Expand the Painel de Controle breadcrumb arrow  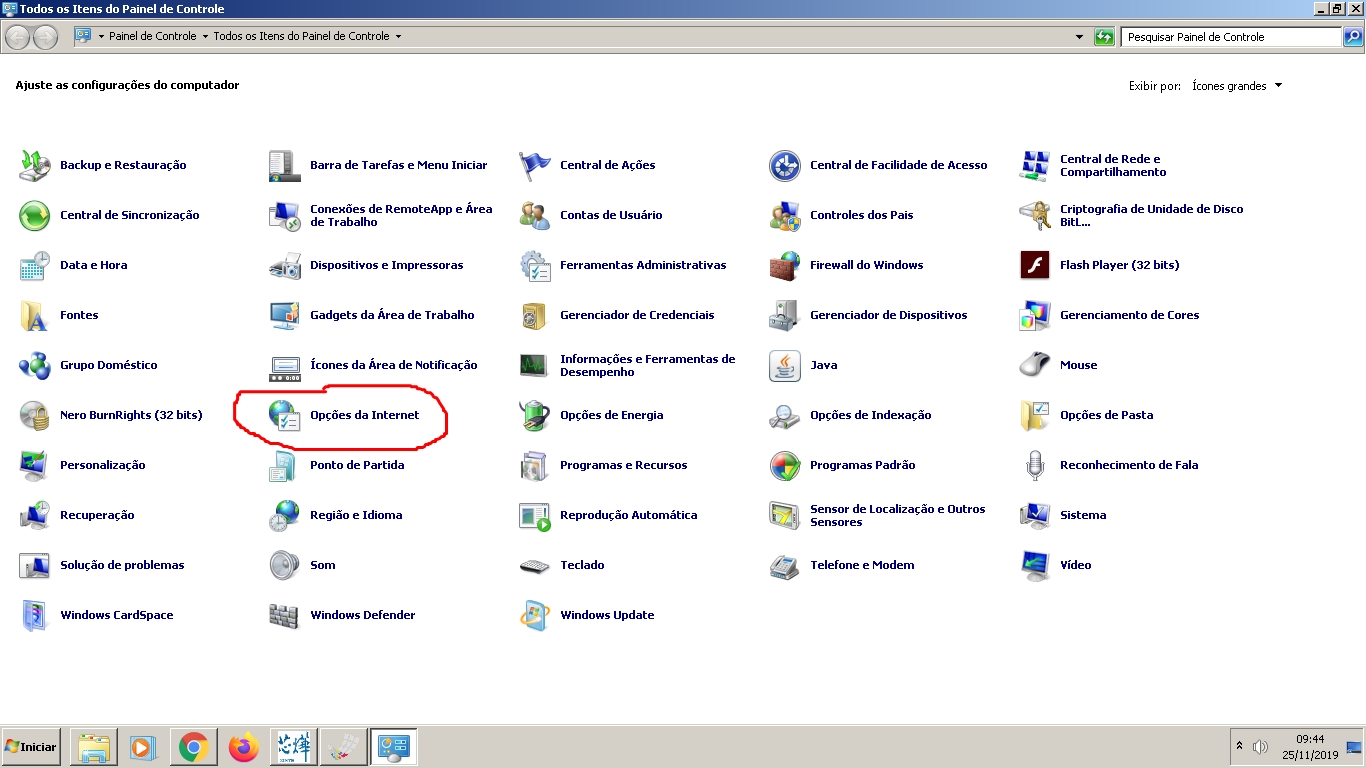click(x=205, y=36)
